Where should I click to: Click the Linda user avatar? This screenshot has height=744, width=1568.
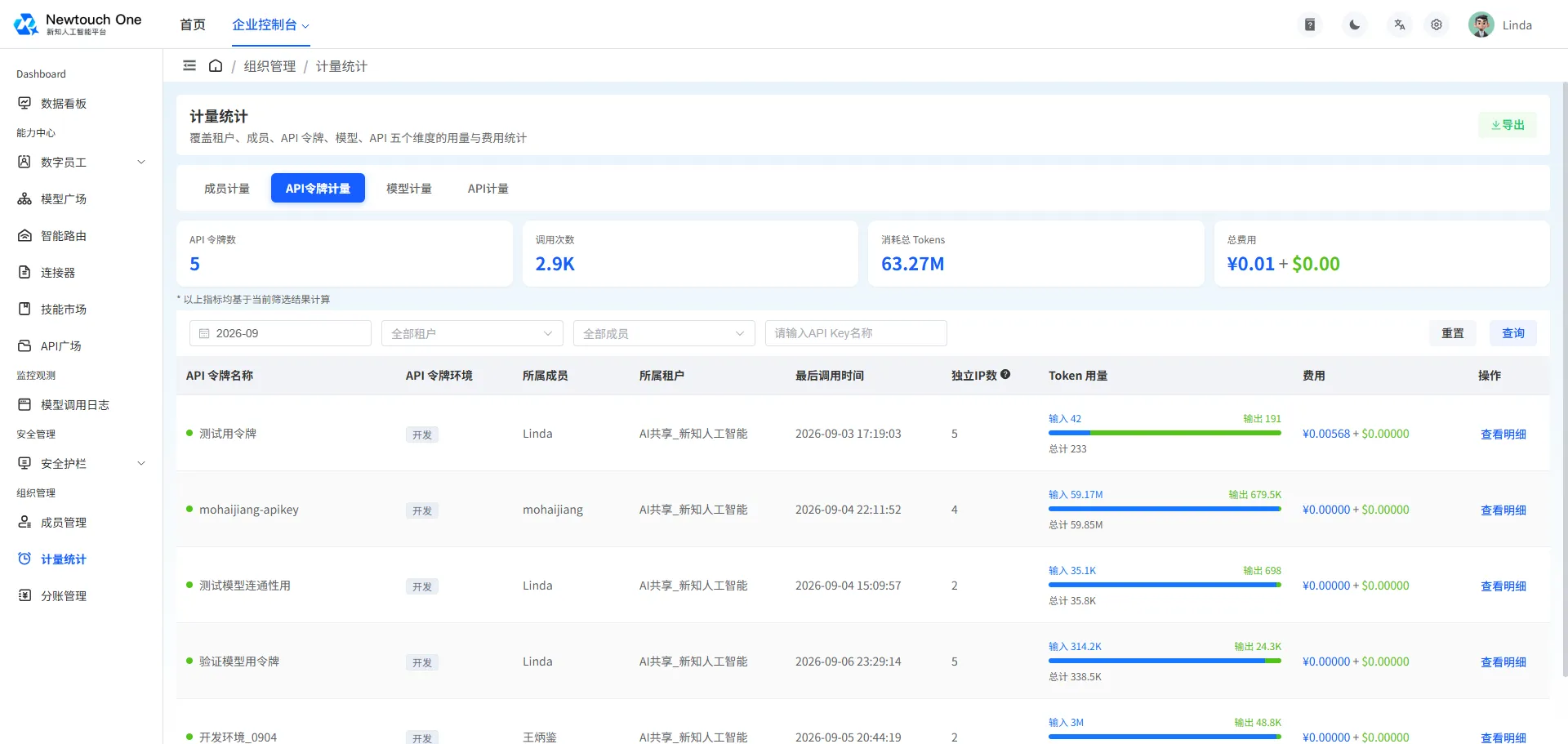coord(1481,25)
